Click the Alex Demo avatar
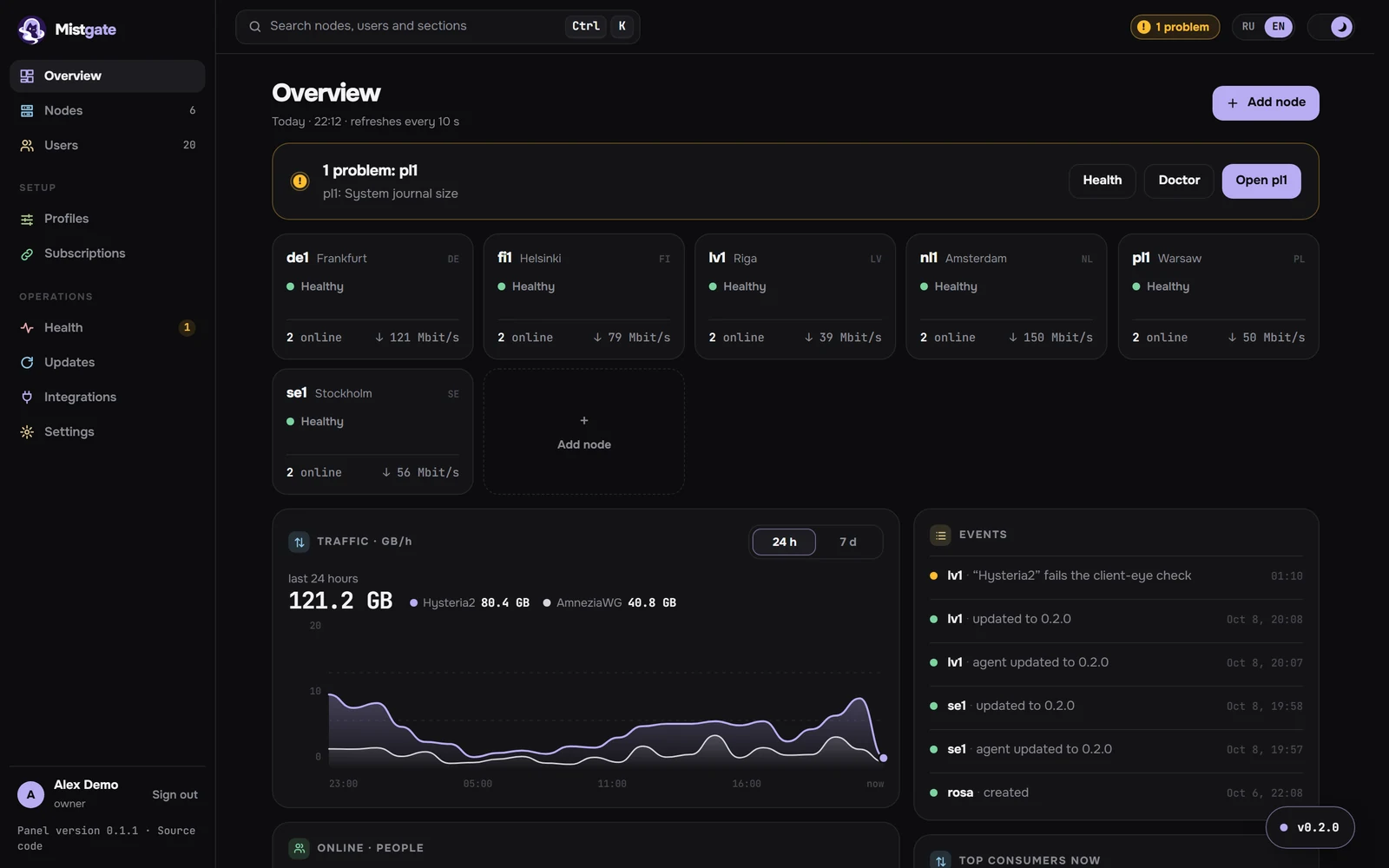 click(x=30, y=795)
